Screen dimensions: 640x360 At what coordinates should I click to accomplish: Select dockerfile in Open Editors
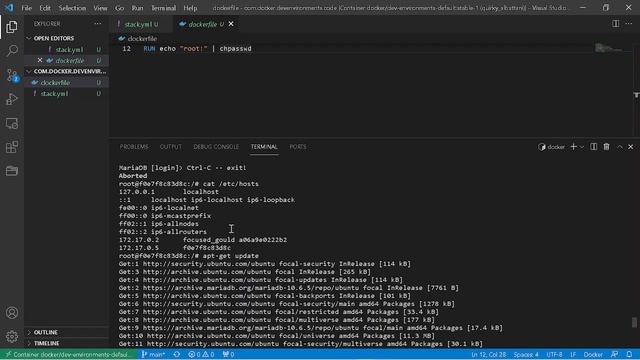coord(66,60)
